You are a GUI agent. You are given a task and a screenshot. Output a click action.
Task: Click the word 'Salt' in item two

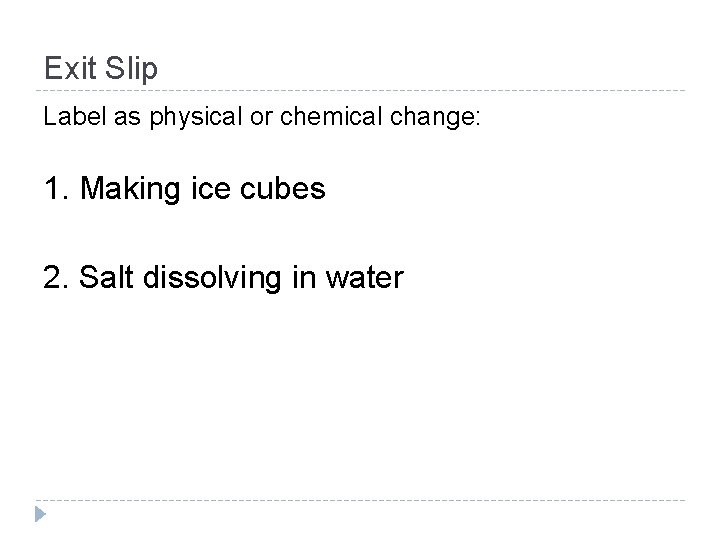point(106,277)
